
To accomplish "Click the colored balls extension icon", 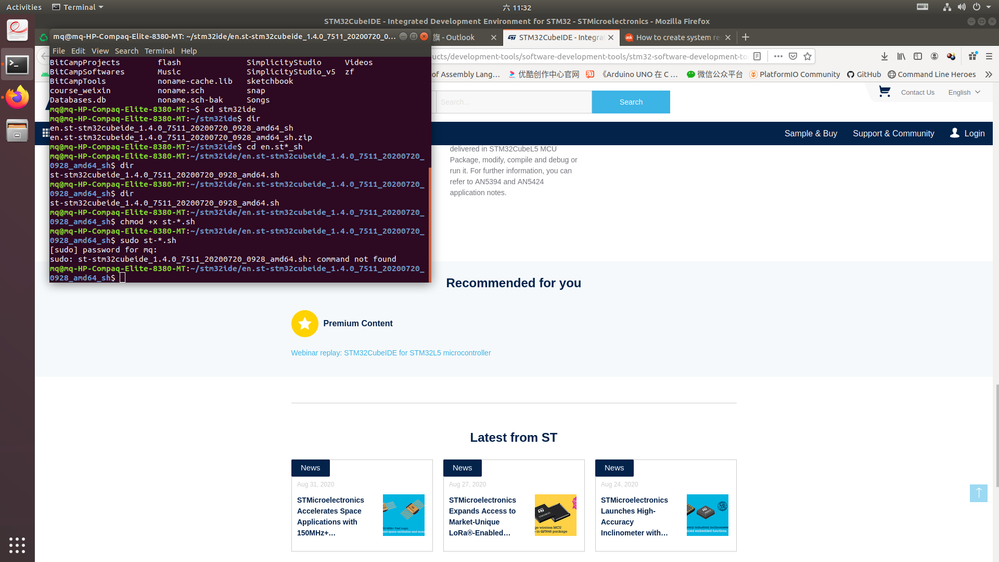I will click(x=951, y=56).
